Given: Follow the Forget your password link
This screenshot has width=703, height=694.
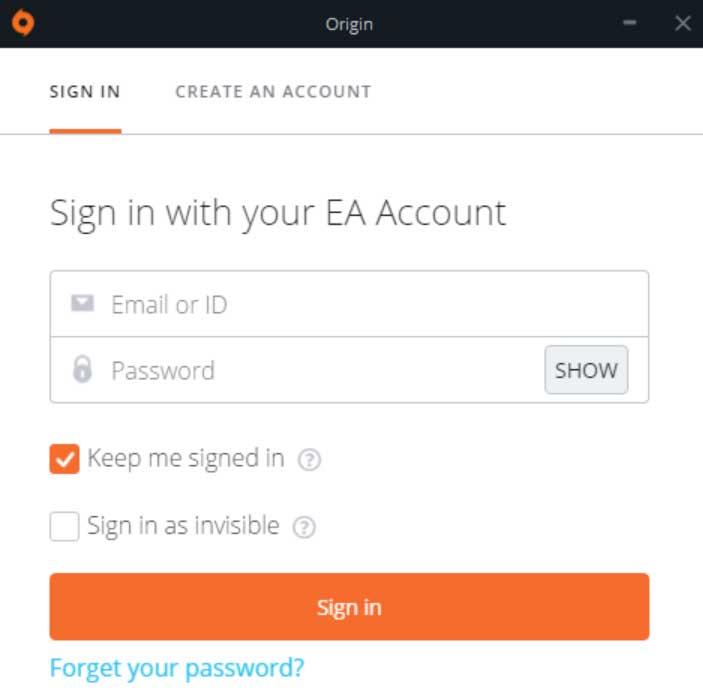Looking at the screenshot, I should 177,668.
